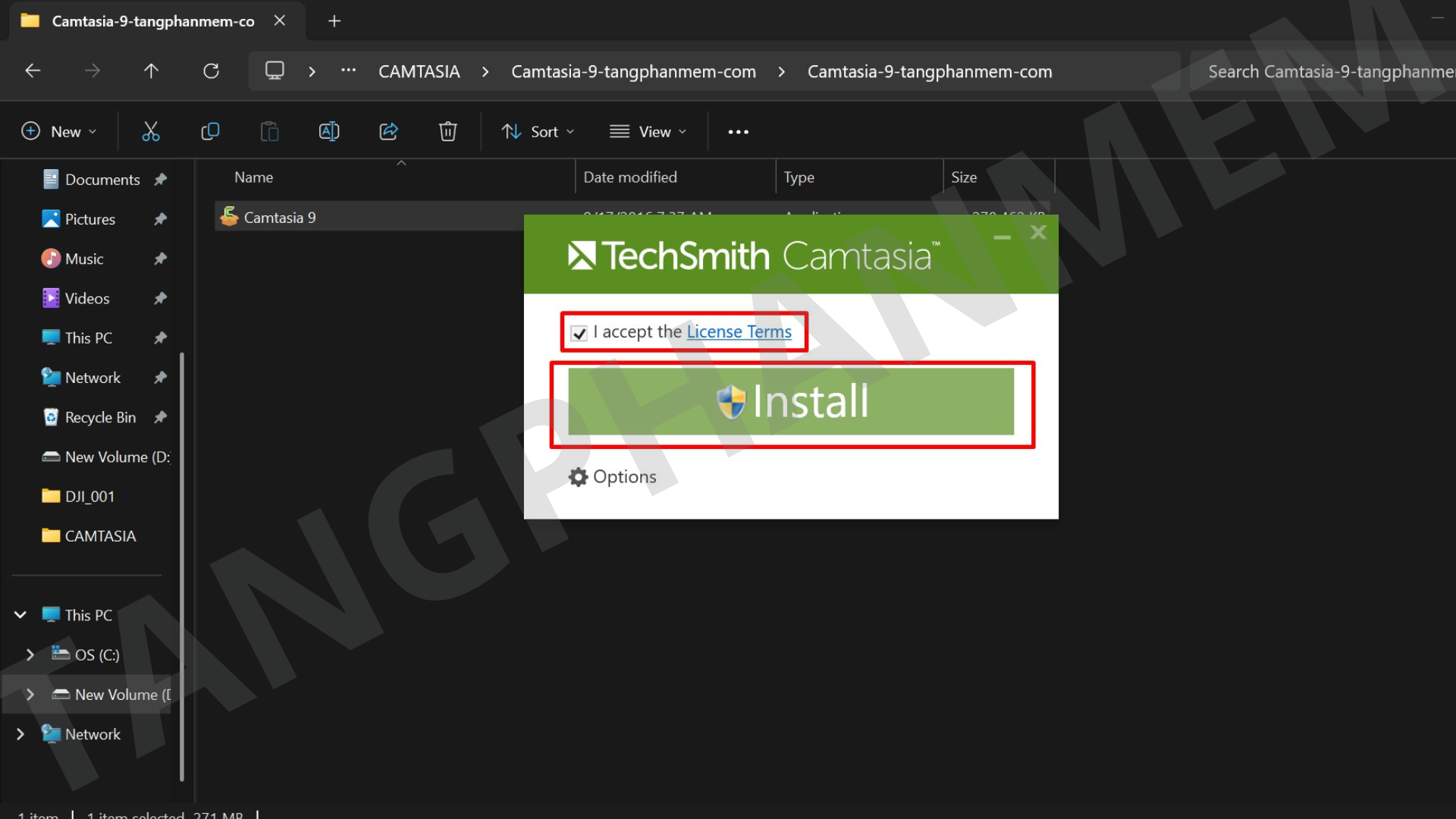Image resolution: width=1456 pixels, height=819 pixels.
Task: Open the New dropdown menu
Action: (59, 132)
